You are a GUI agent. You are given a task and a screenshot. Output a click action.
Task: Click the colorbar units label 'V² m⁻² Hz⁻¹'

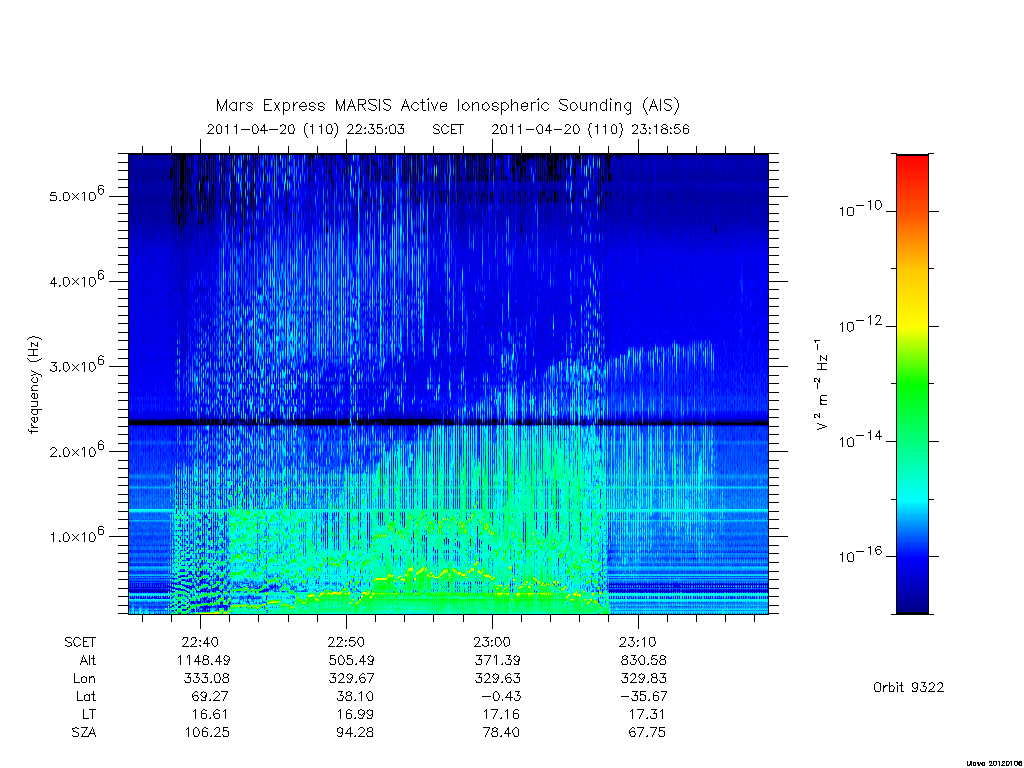(822, 384)
